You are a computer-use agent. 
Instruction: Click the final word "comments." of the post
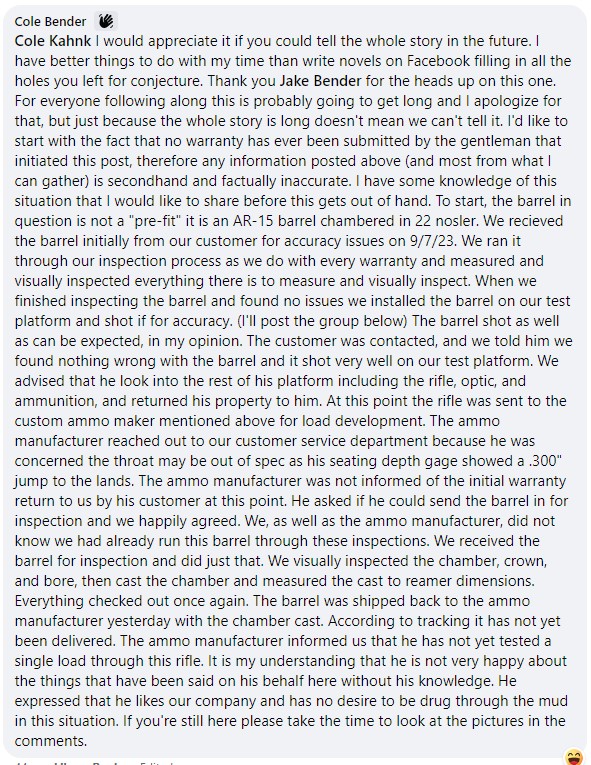click(51, 741)
